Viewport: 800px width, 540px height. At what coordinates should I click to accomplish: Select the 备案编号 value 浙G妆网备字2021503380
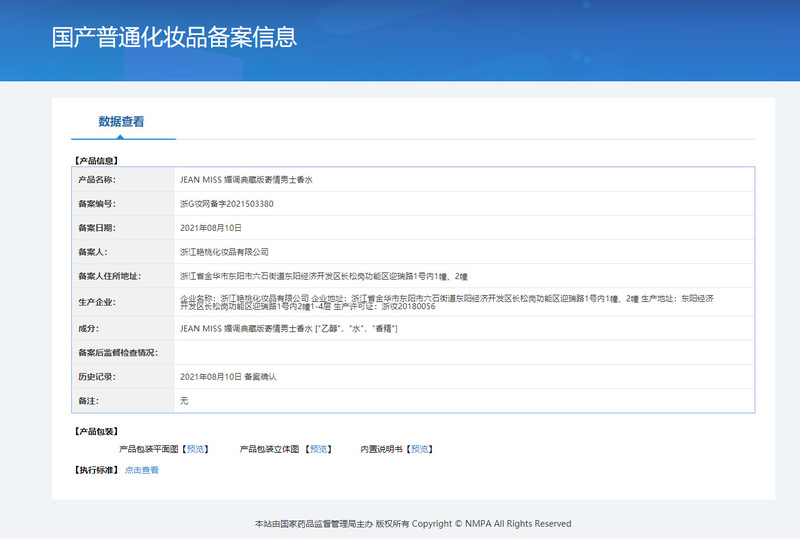pyautogui.click(x=226, y=204)
